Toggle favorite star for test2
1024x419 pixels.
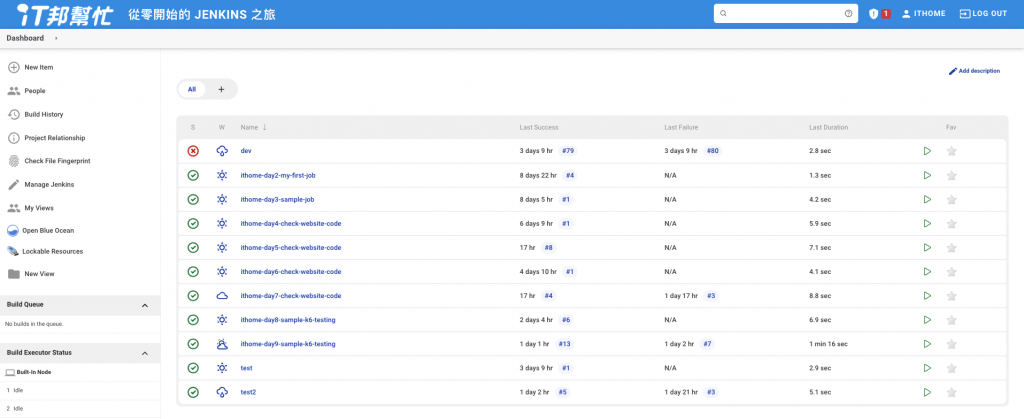pyautogui.click(x=952, y=392)
